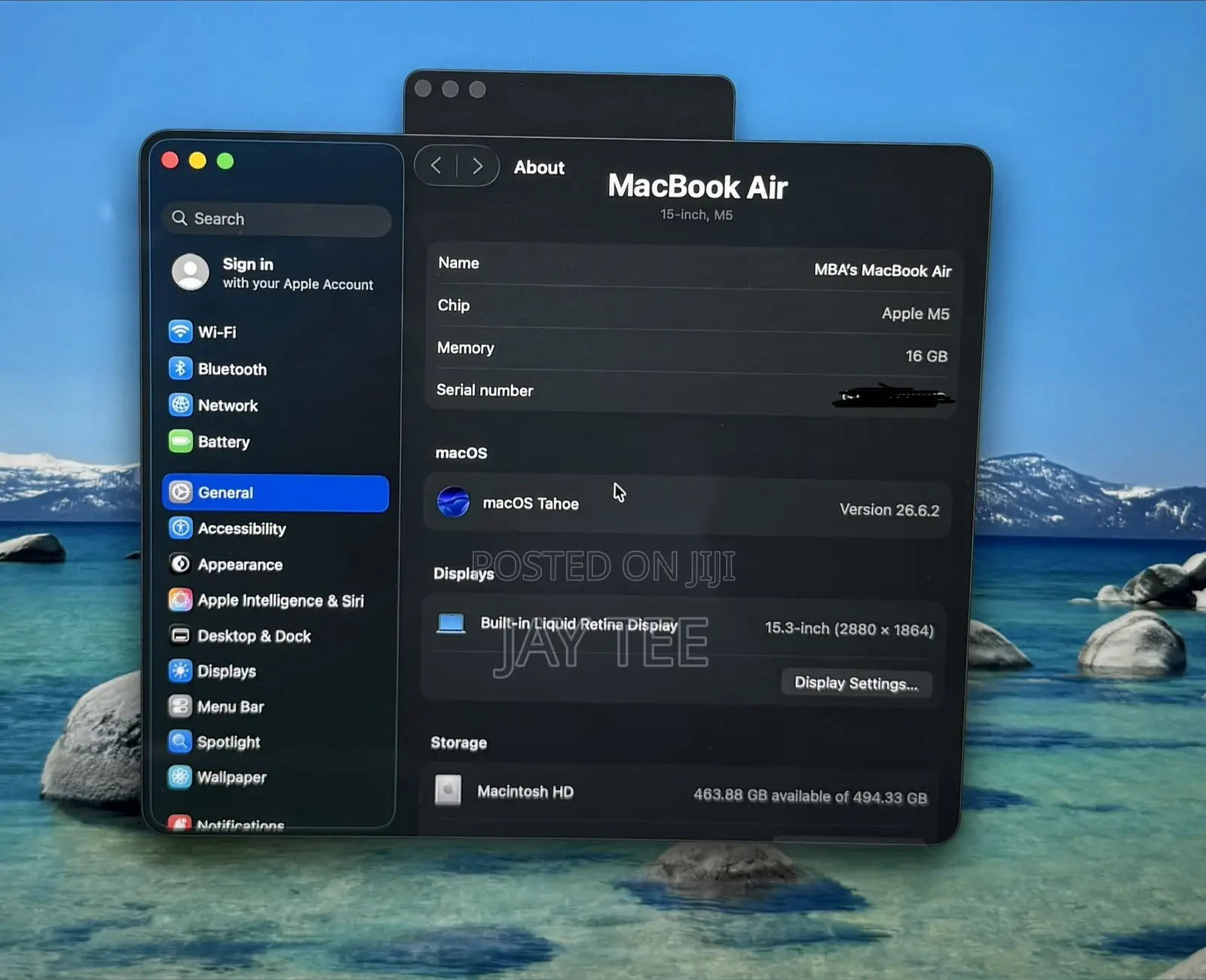Screen dimensions: 1206x980
Task: Open Display Settings button
Action: coord(856,683)
